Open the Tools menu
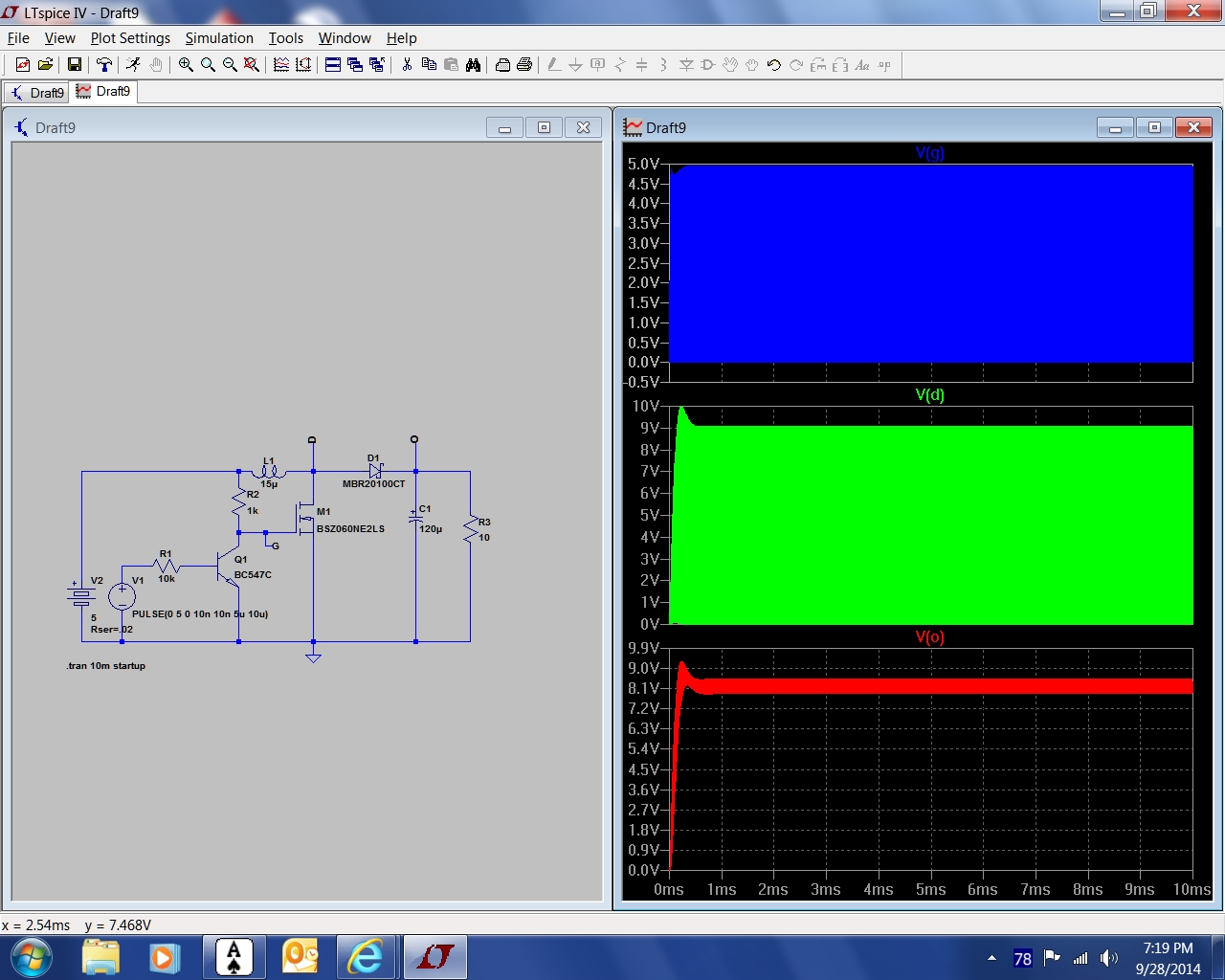The image size is (1225, 980). pos(285,38)
